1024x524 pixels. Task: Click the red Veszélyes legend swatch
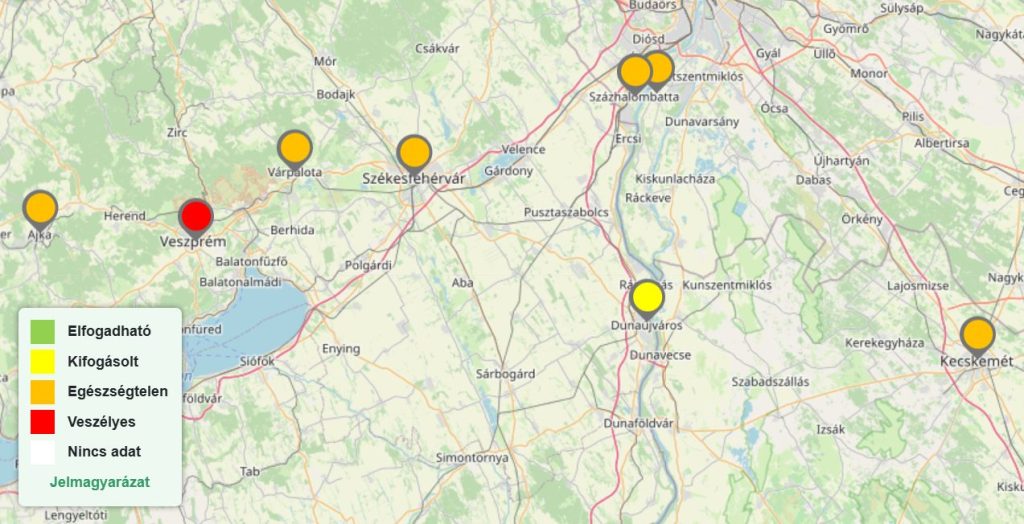pos(42,421)
